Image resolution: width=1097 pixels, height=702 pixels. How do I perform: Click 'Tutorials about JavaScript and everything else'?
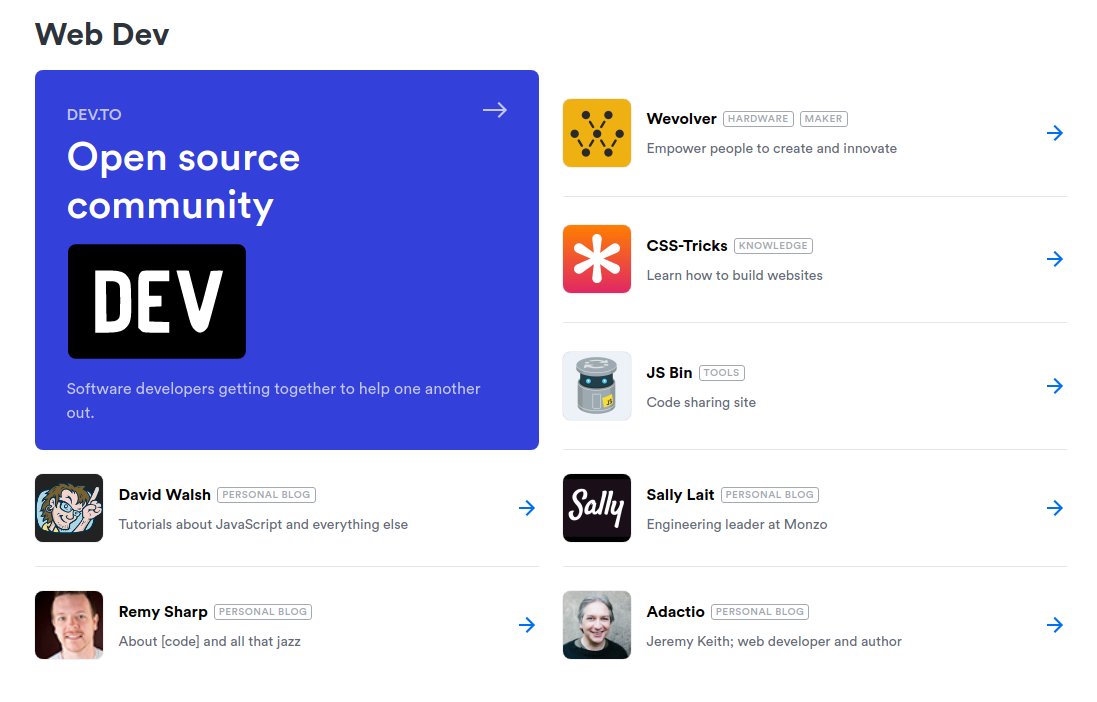263,524
